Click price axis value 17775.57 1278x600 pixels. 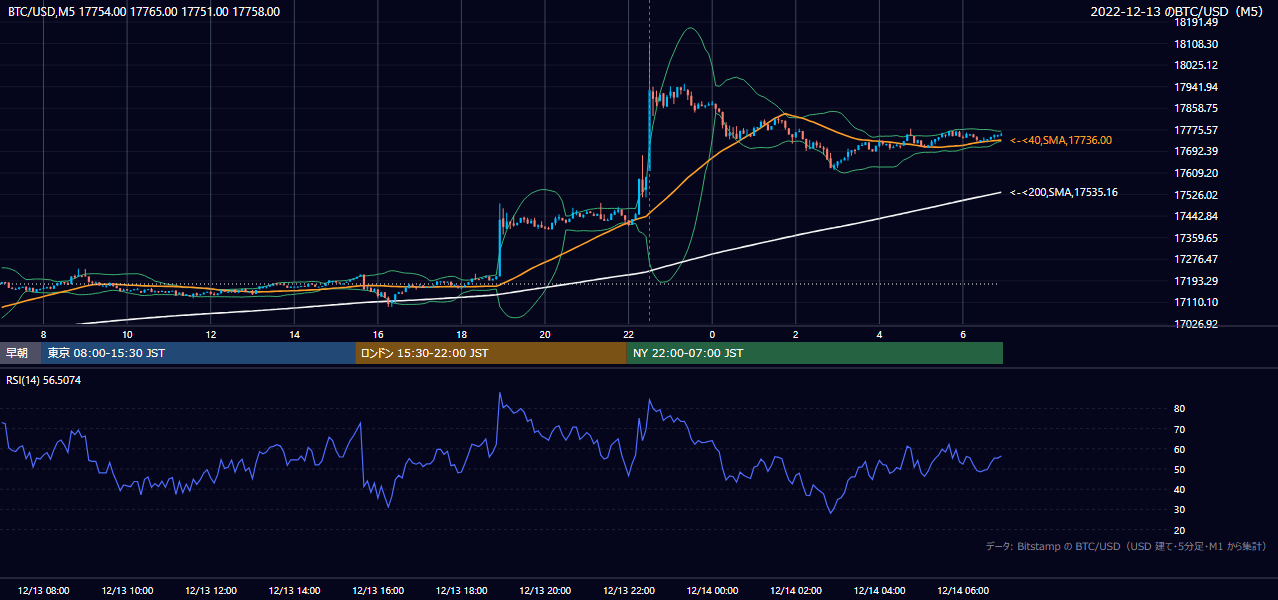[x=1196, y=130]
